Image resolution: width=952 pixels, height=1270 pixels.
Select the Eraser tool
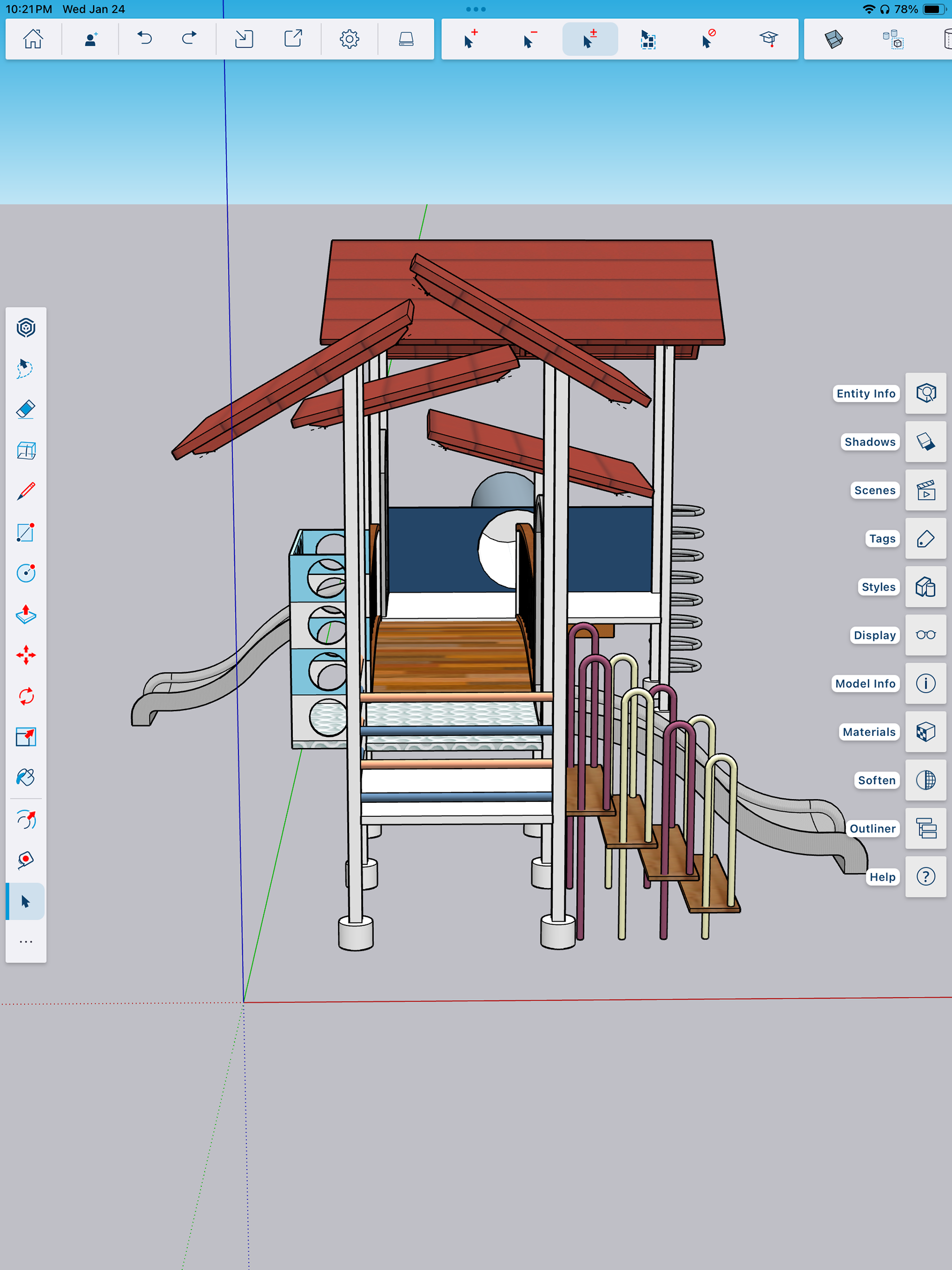(x=26, y=409)
